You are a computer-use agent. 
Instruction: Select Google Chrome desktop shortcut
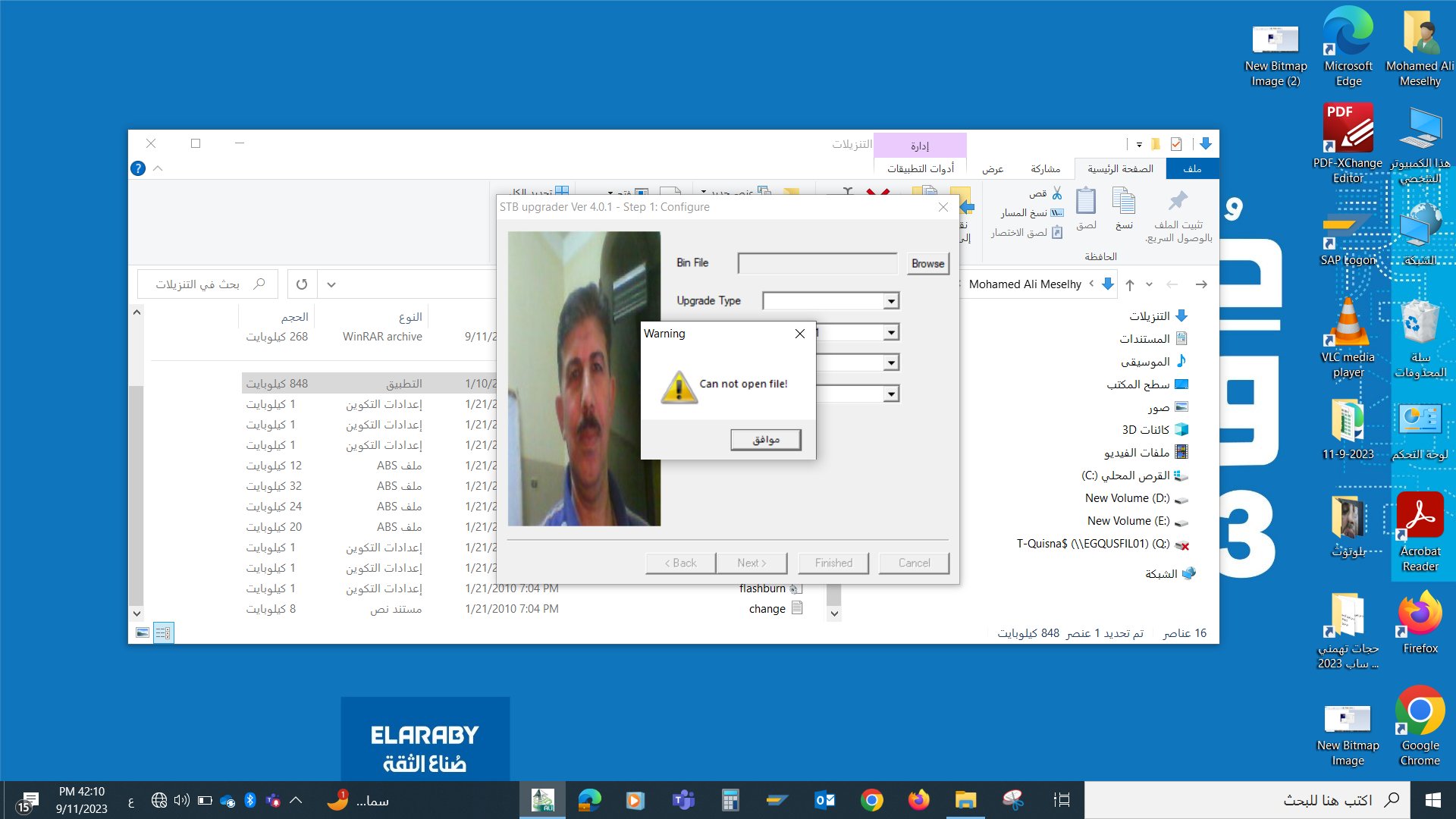click(1420, 726)
